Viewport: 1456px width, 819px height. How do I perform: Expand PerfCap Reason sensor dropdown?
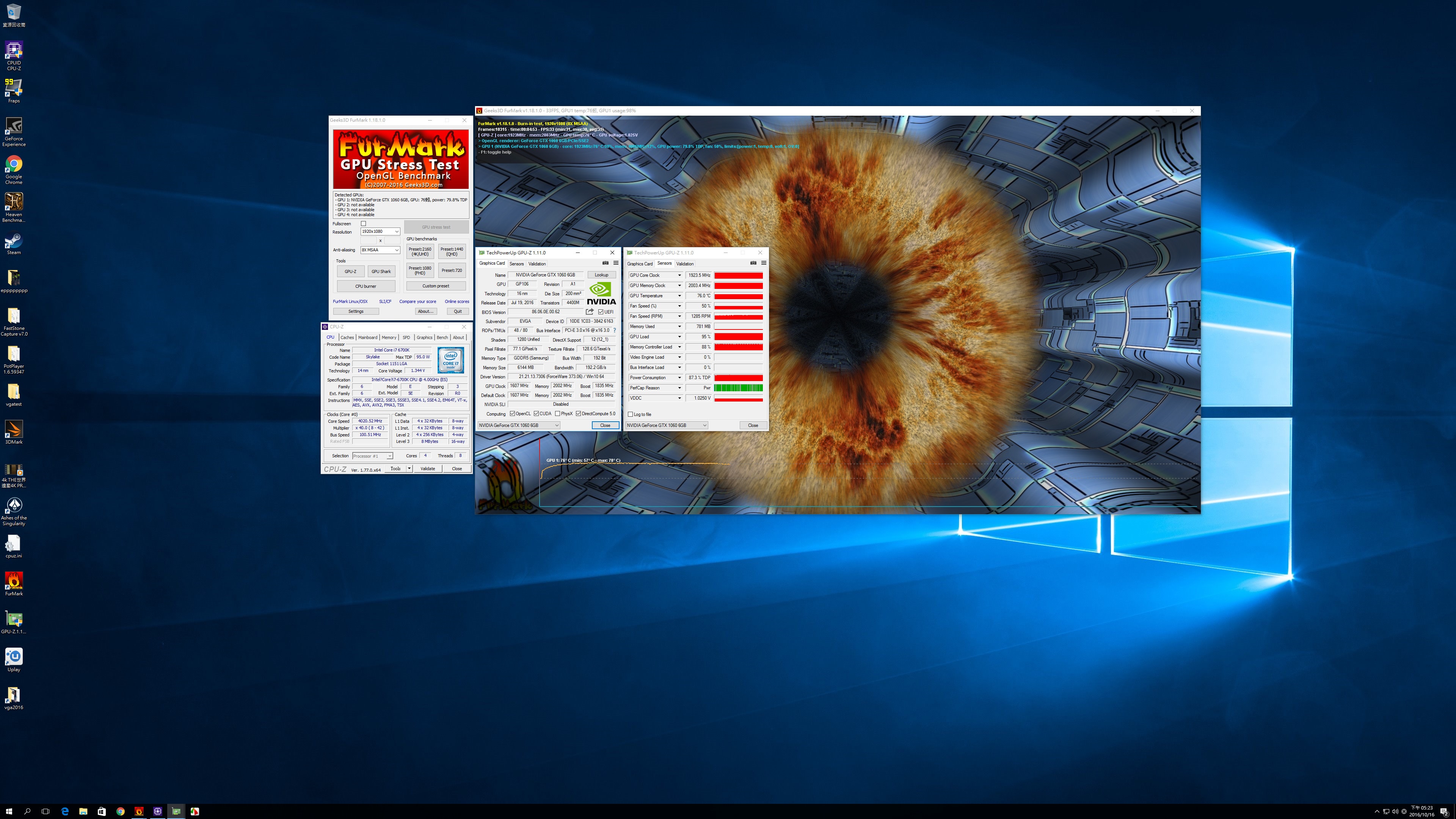tap(679, 388)
